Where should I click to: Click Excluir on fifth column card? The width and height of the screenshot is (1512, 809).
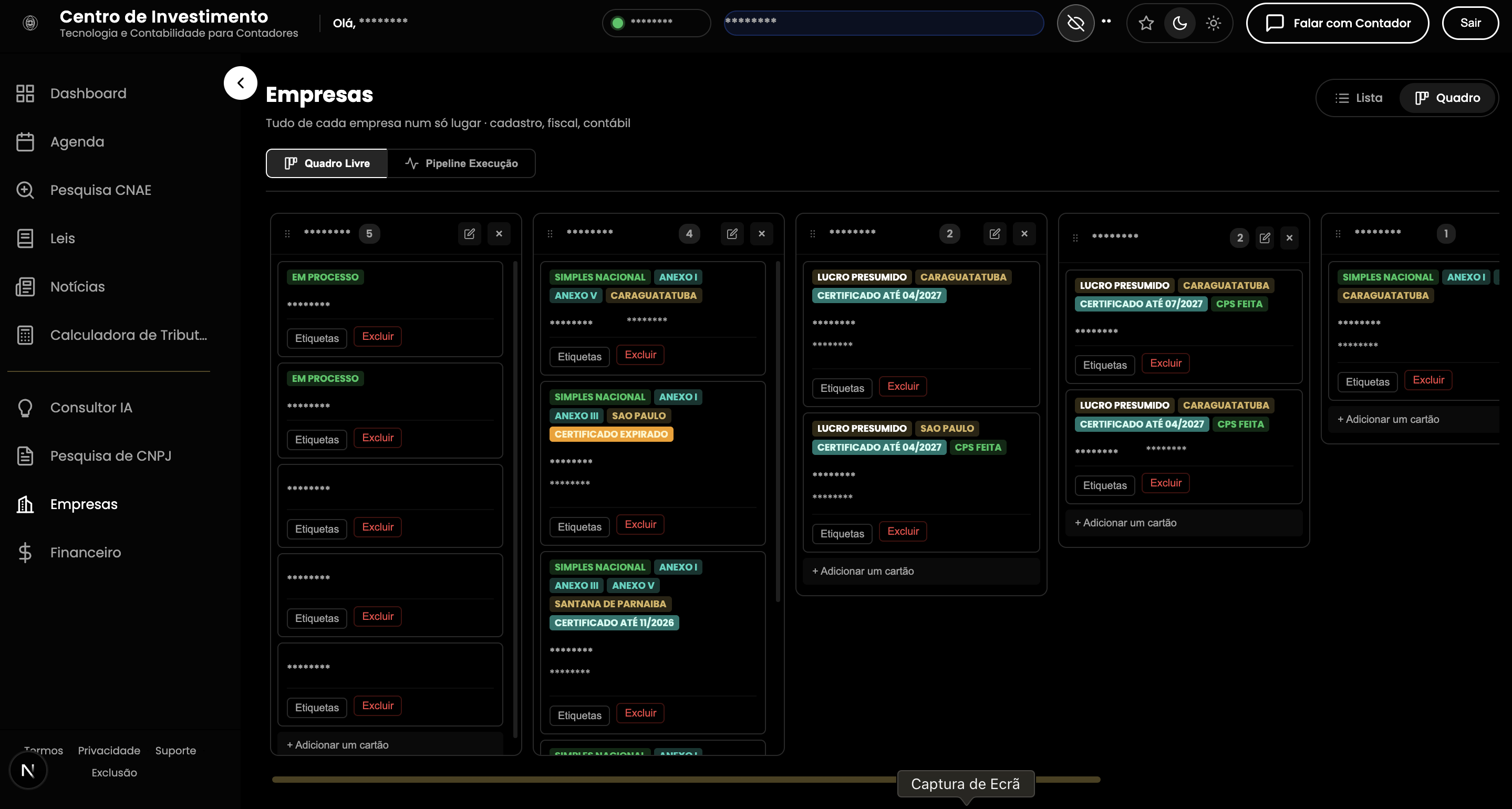tap(1428, 380)
